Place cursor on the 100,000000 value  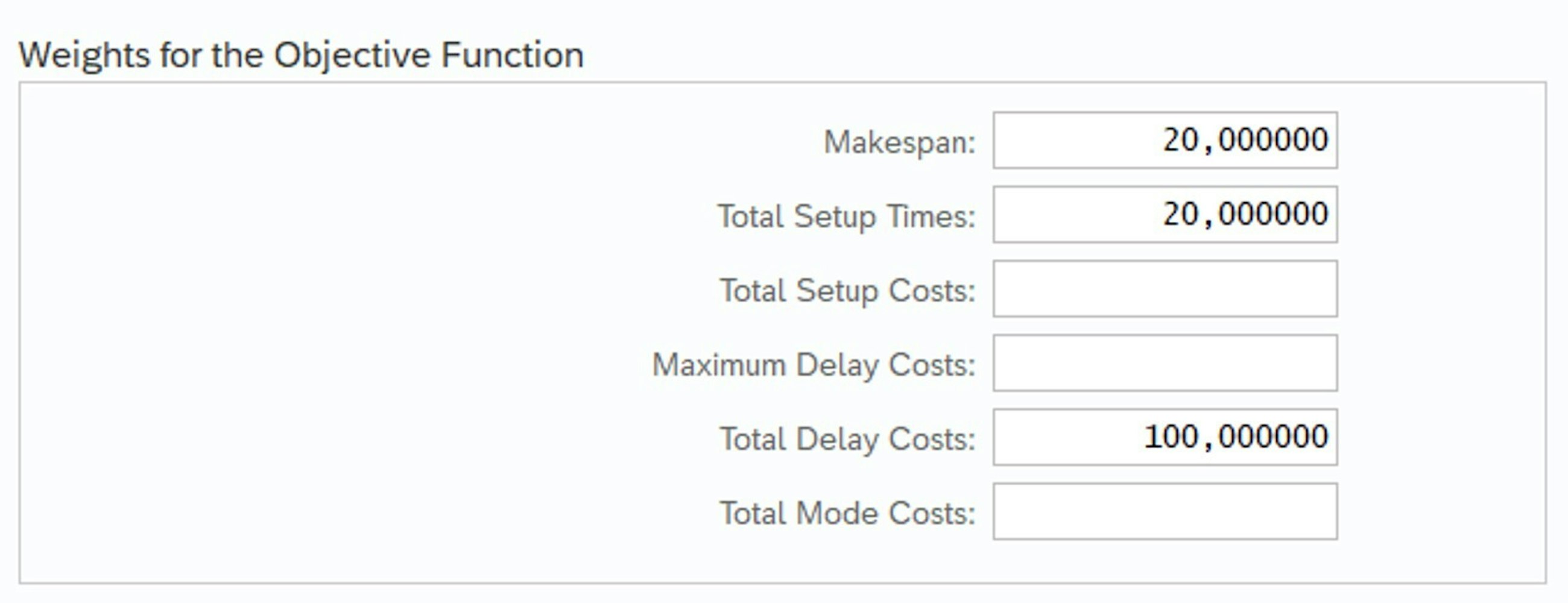click(1235, 437)
